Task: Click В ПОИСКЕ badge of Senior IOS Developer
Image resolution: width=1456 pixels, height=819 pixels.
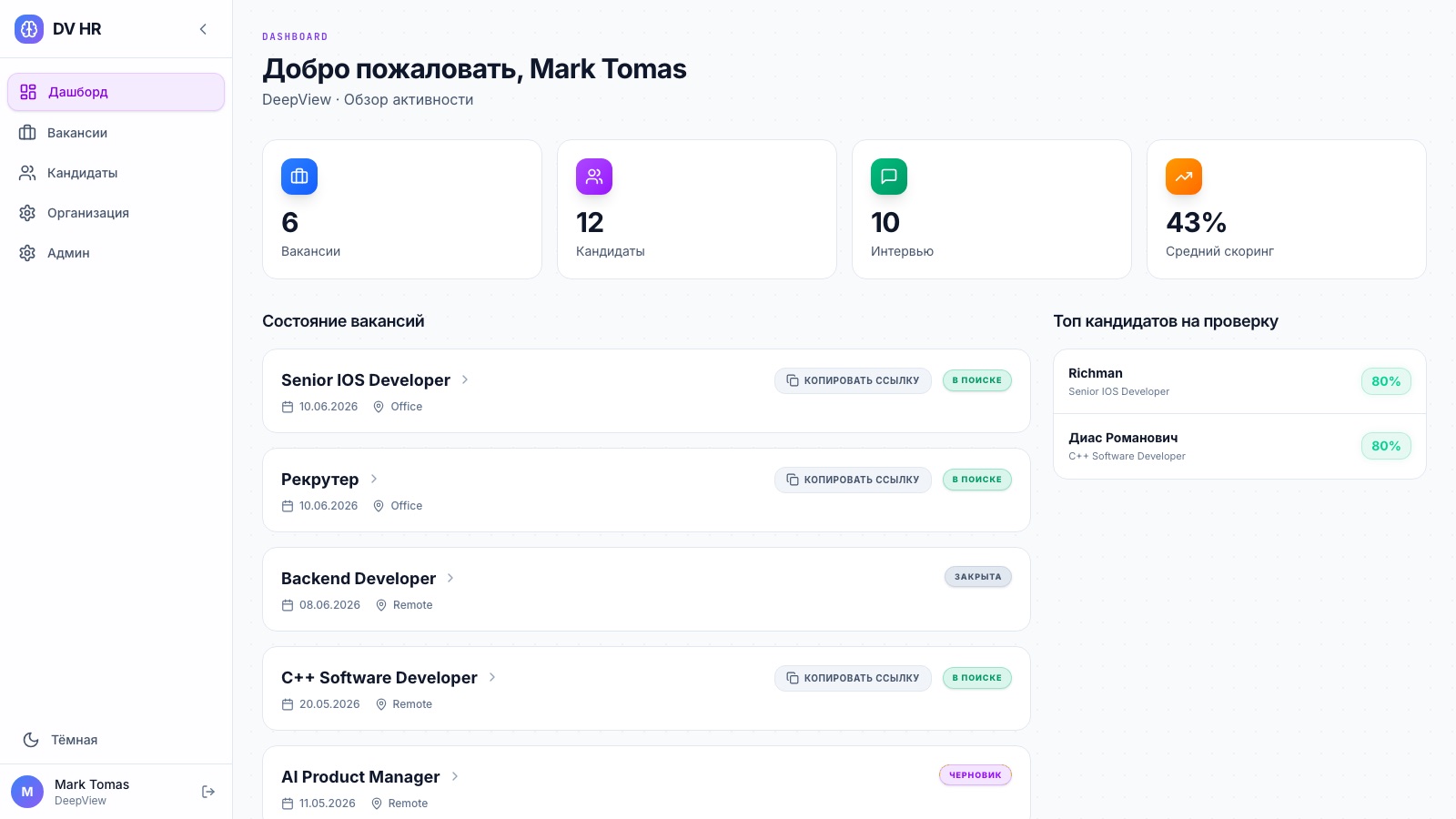Action: (977, 380)
